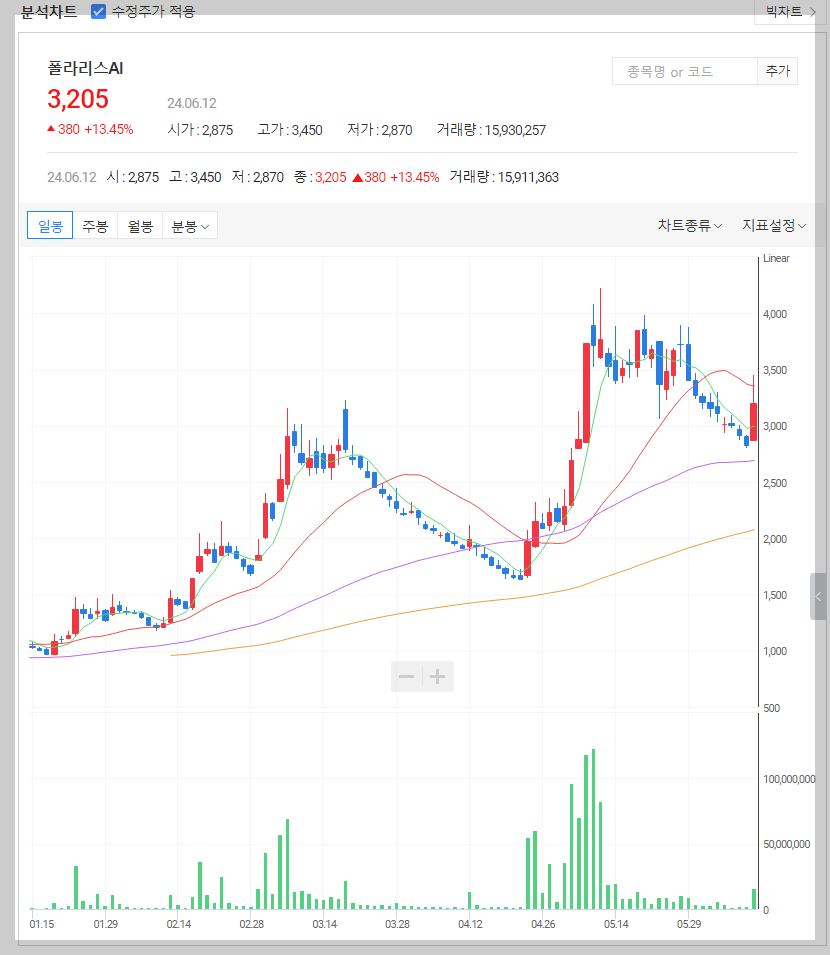Screen dimensions: 830x955
Task: Select the 일봉 tab
Action: [50, 226]
